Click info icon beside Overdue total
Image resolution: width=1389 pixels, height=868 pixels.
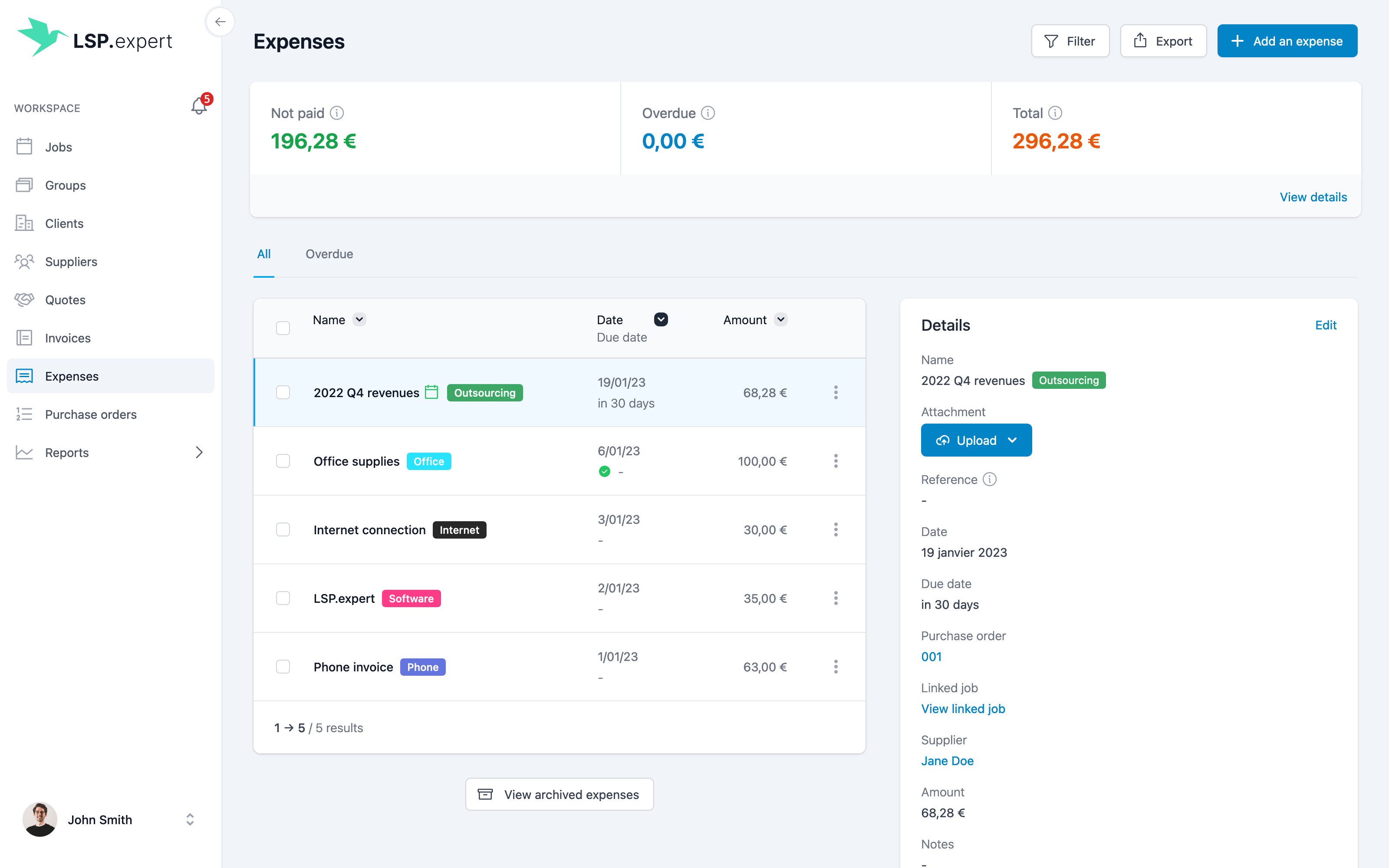point(708,113)
